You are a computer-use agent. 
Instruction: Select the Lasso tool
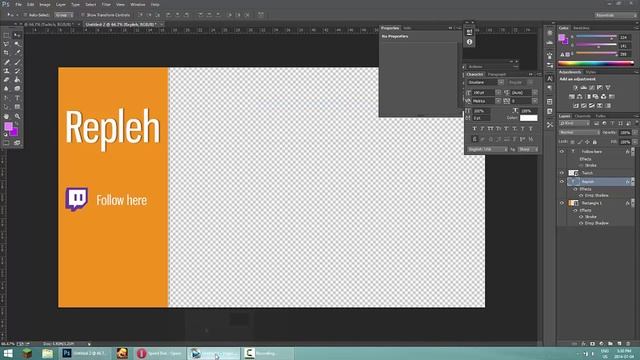click(x=6, y=44)
